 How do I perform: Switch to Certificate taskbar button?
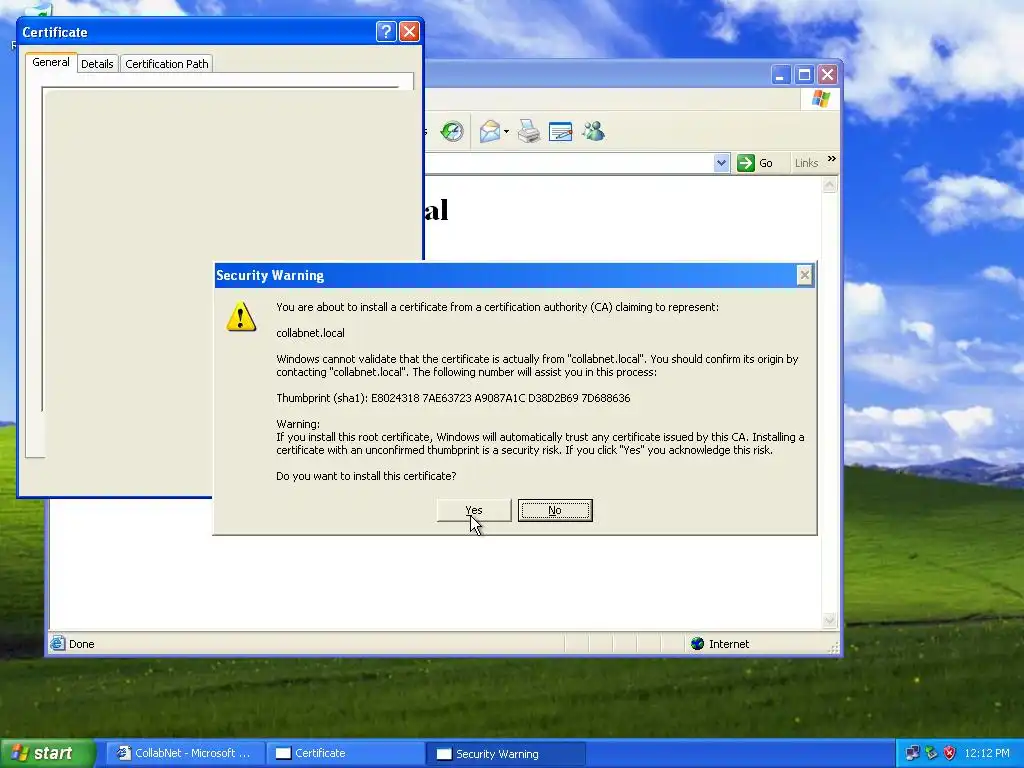(345, 753)
